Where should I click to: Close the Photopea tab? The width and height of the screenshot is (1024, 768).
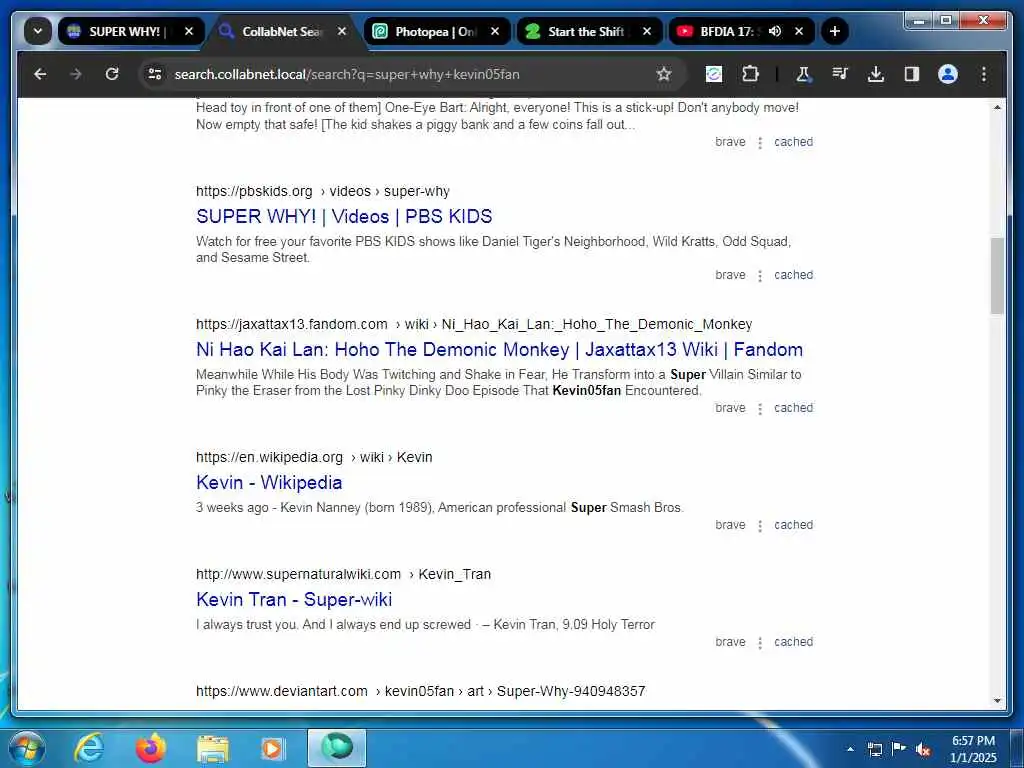(495, 31)
